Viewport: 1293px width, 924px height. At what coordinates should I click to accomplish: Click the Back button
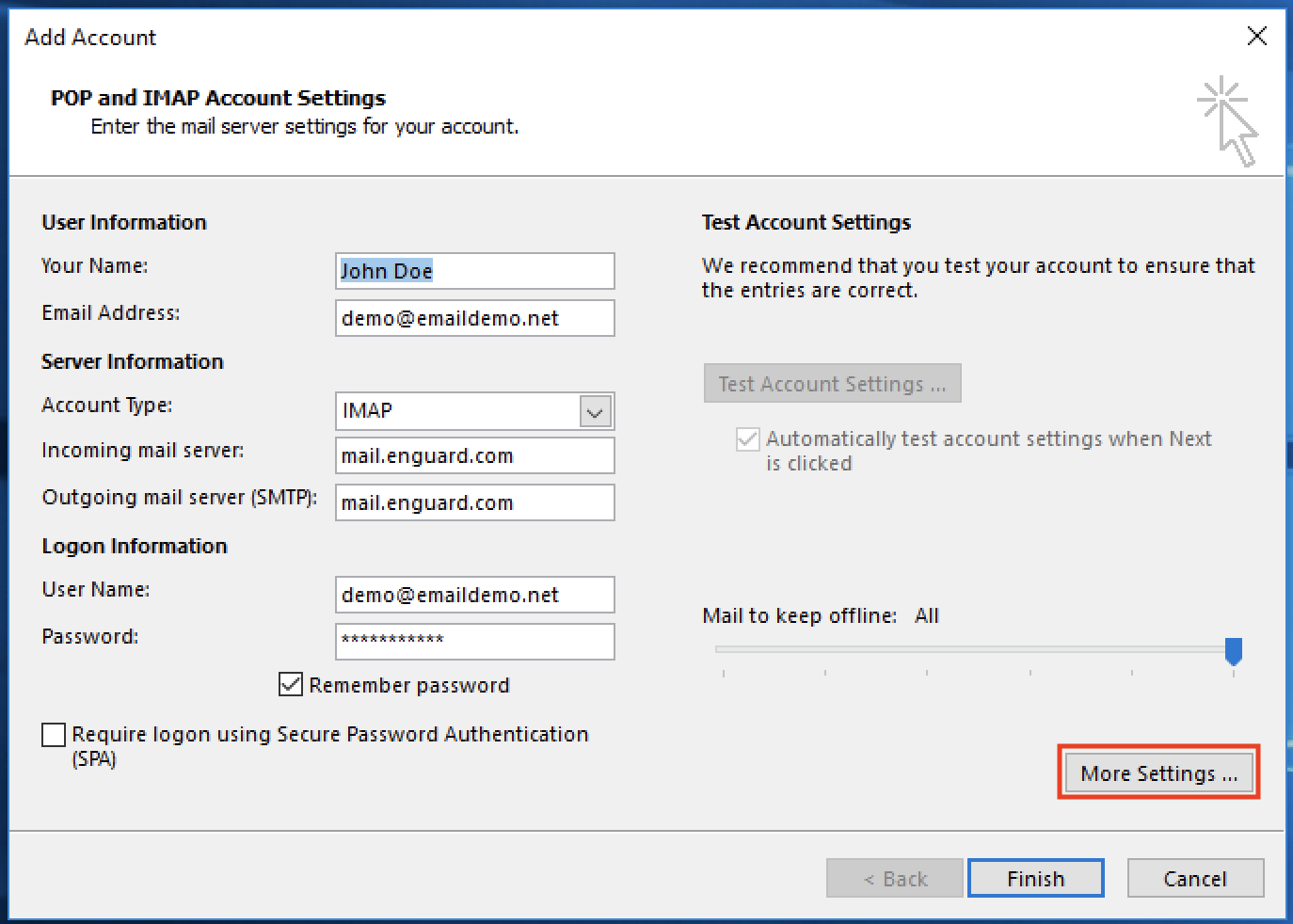point(895,879)
